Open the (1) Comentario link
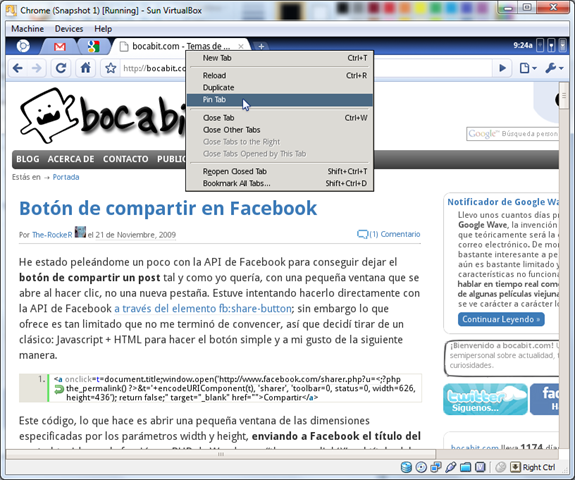 click(389, 234)
